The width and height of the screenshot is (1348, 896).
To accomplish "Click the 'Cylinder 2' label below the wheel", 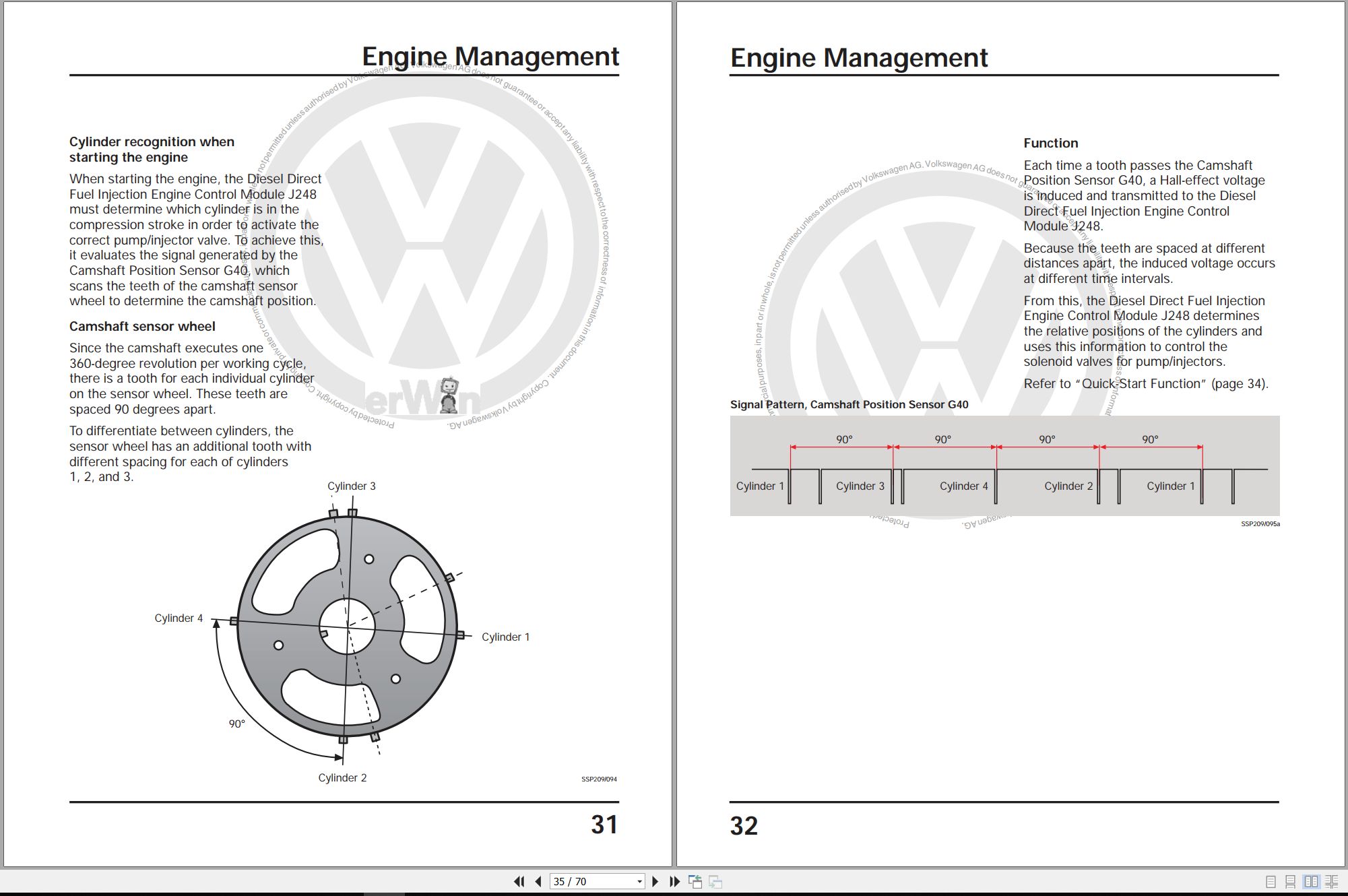I will 342,777.
